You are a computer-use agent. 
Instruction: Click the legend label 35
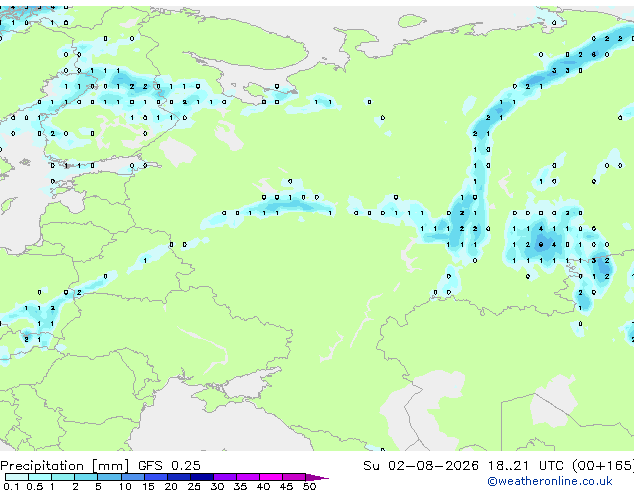point(240,486)
